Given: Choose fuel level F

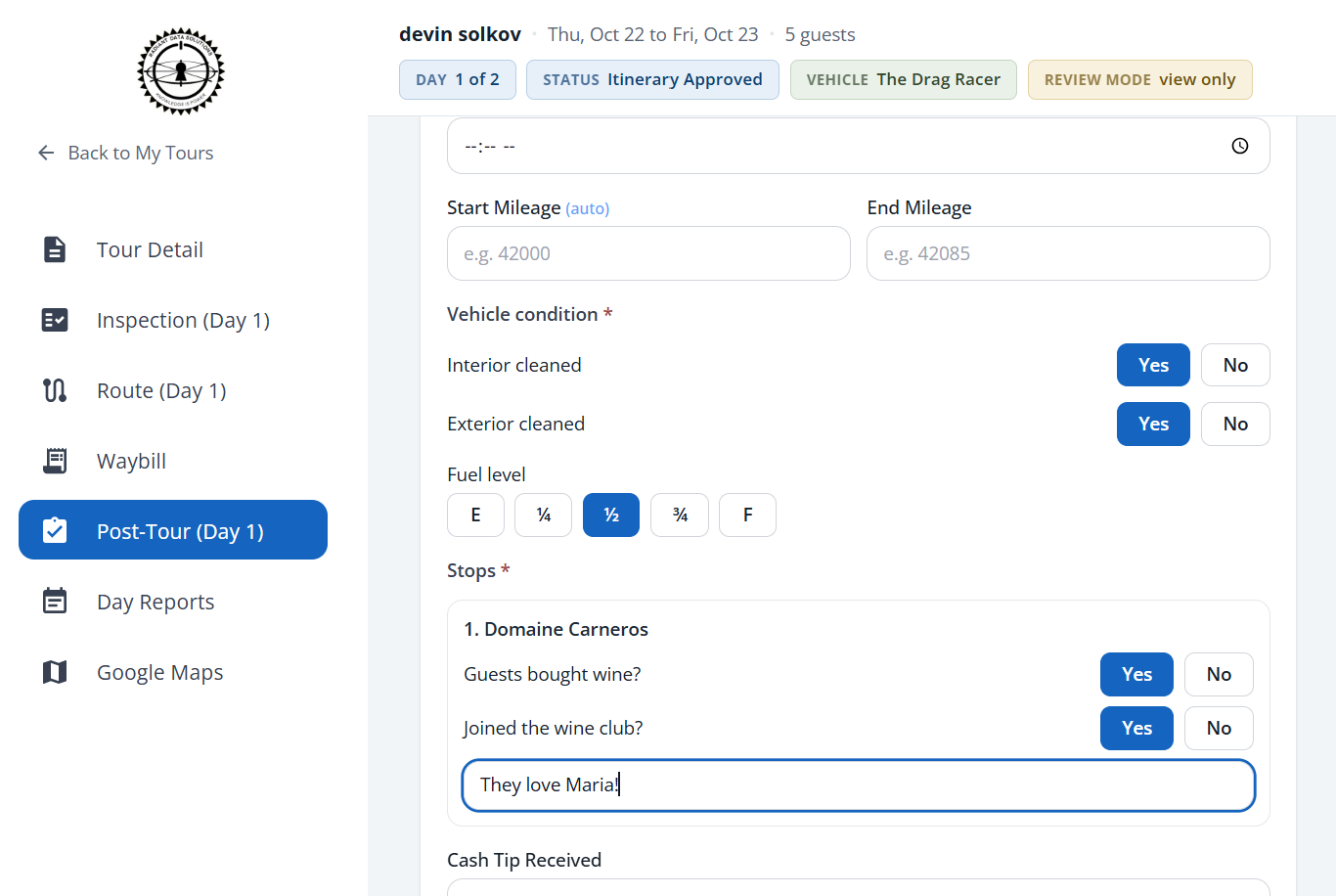Looking at the screenshot, I should pos(747,515).
